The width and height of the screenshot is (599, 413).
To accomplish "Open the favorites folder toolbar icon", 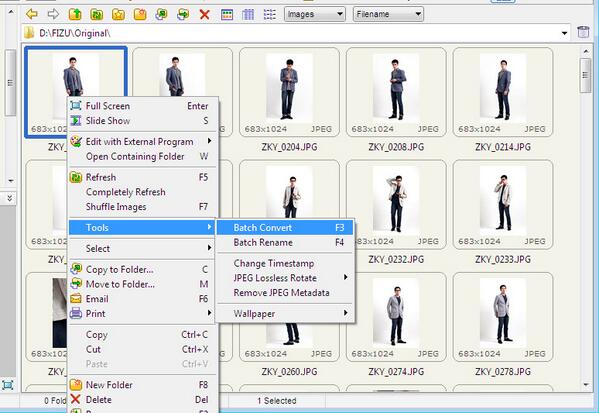I will point(118,15).
